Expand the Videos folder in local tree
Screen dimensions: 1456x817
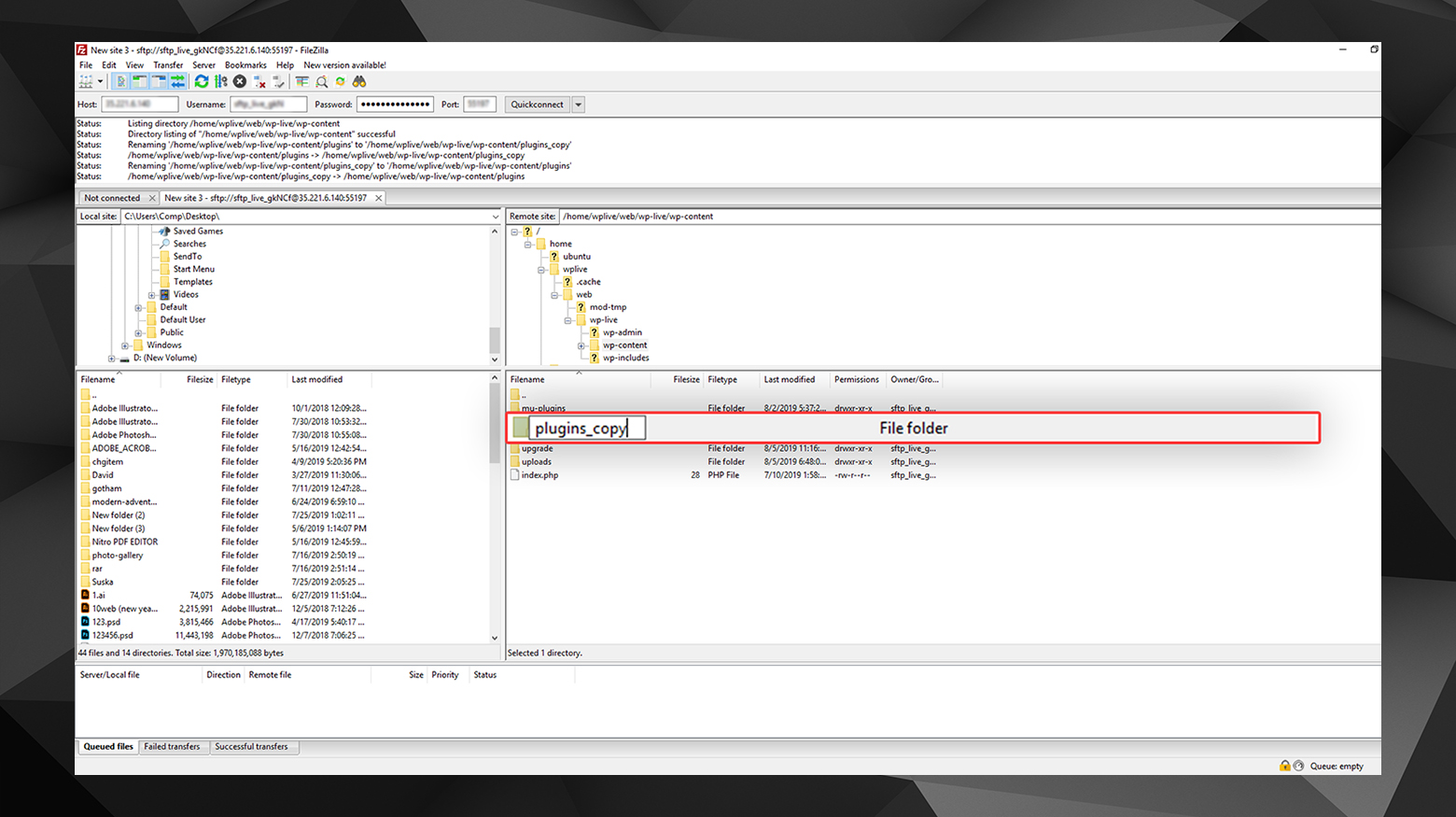click(x=151, y=295)
